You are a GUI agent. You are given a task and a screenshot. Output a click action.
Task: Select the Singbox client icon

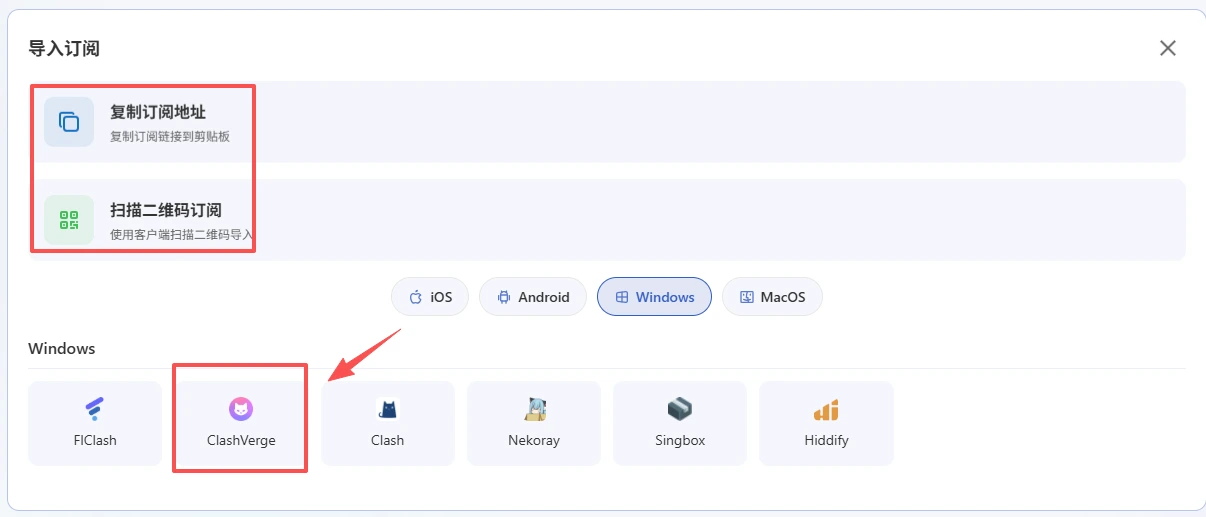(680, 408)
